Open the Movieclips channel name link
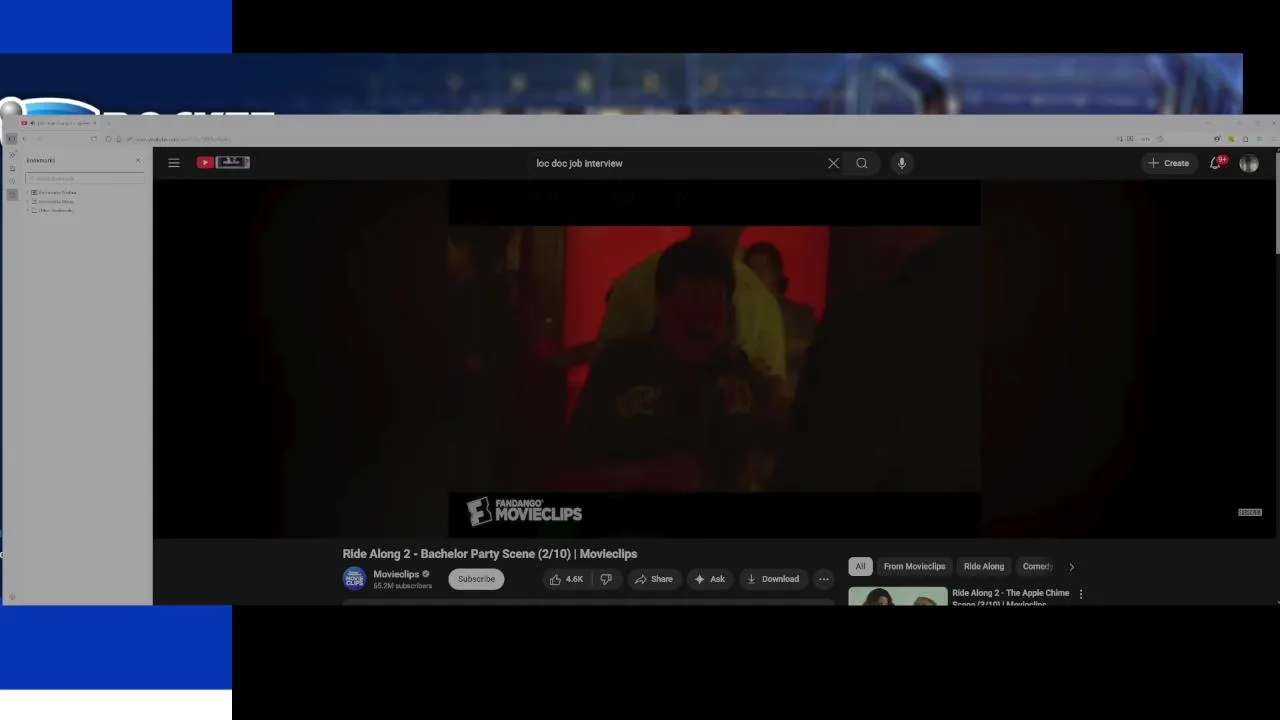Viewport: 1280px width, 720px height. (x=396, y=574)
